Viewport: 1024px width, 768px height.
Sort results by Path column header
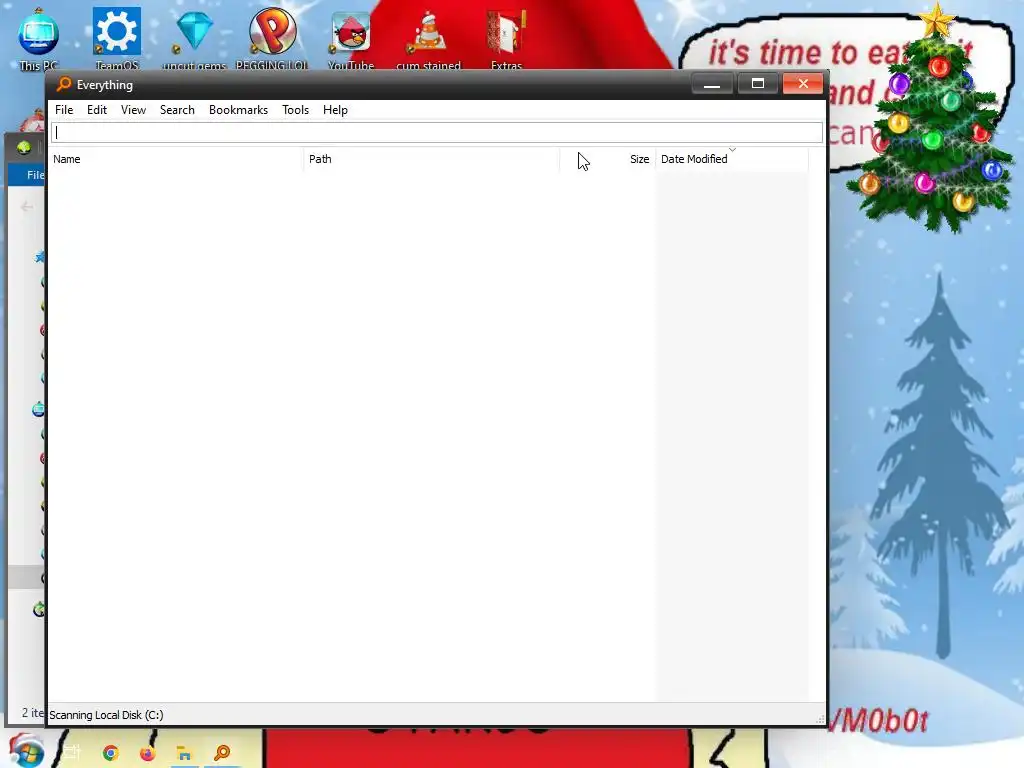click(432, 159)
